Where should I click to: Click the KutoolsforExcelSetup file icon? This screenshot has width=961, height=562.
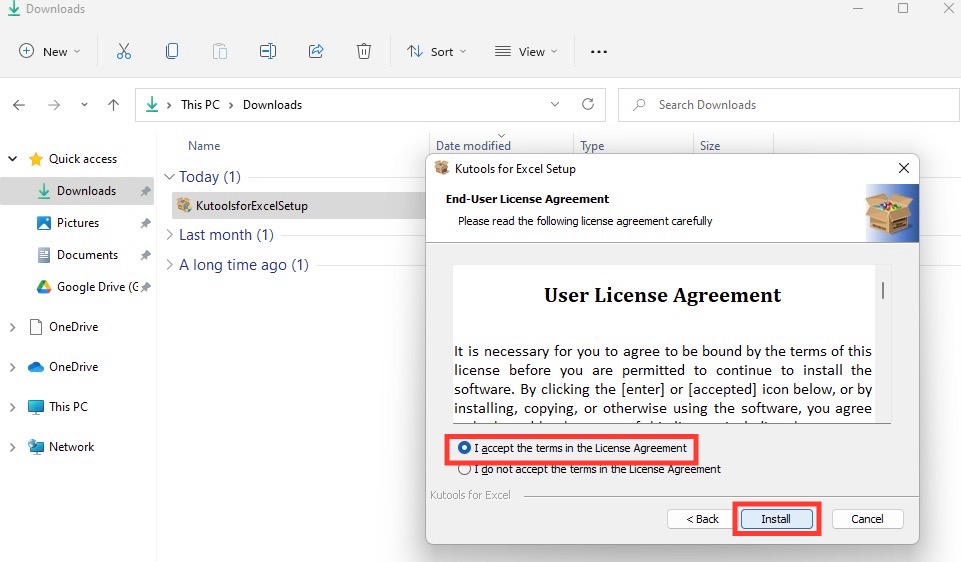tap(184, 205)
